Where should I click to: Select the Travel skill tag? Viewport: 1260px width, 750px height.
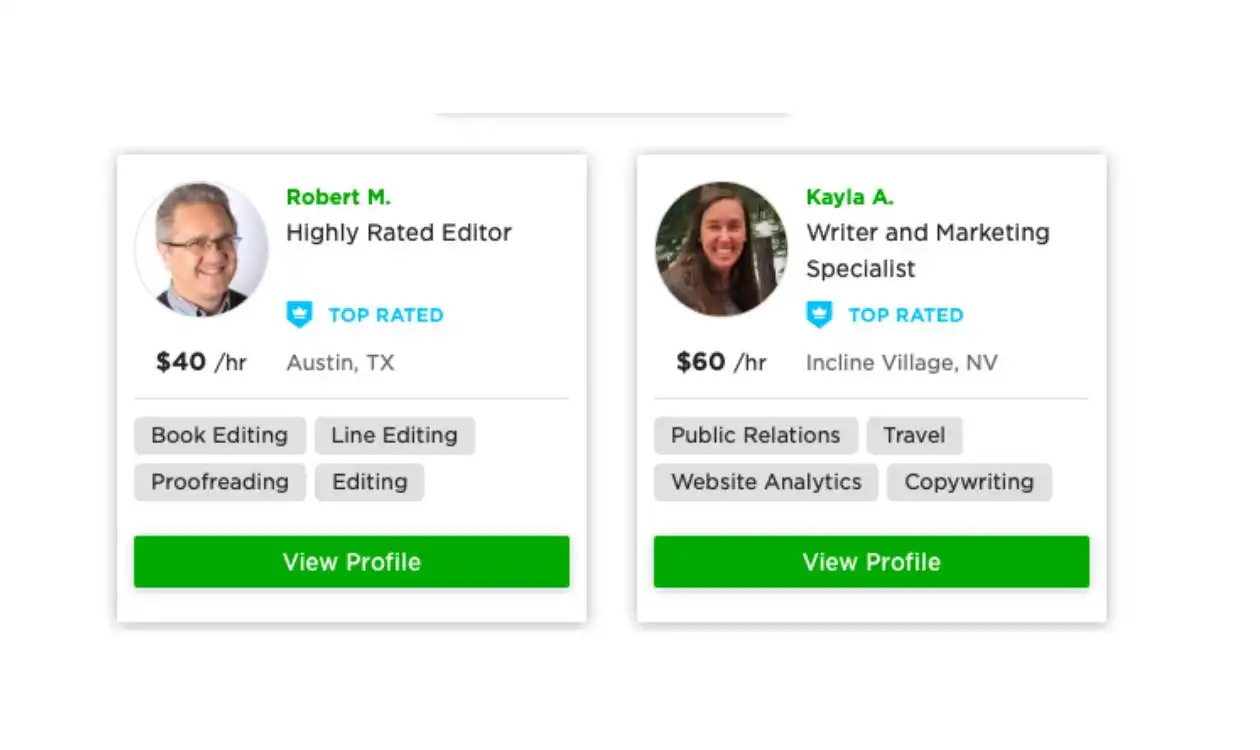tap(914, 436)
